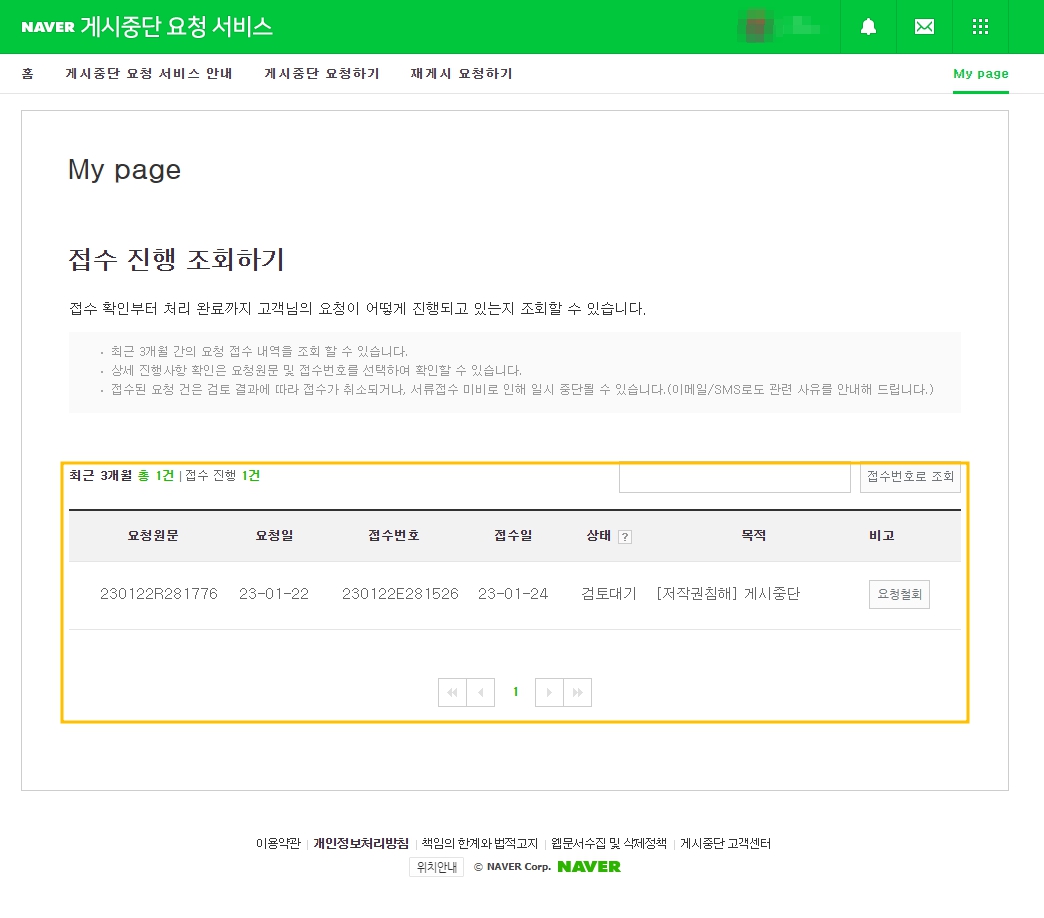Screen dimensions: 1044x918
Task: Click the profile avatar in the header
Action: (756, 27)
